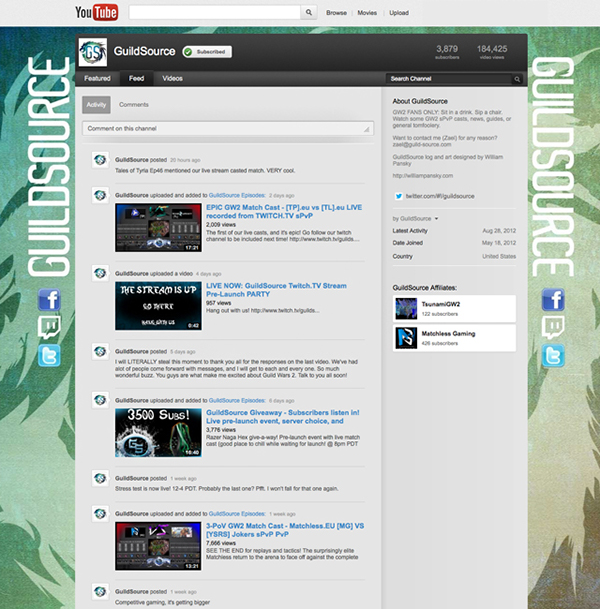Screen dimensions: 600x609
Task: Click Matchless Gaming affiliate name
Action: pos(448,334)
